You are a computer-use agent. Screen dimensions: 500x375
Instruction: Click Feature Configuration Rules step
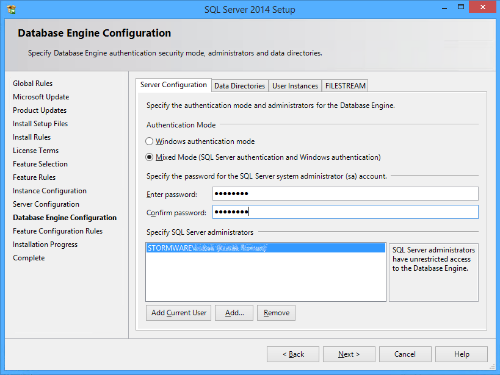(x=58, y=231)
